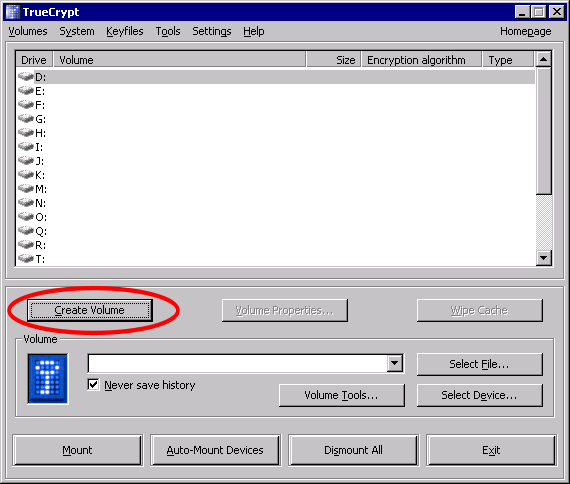Click the drive icon next to J:

26,161
